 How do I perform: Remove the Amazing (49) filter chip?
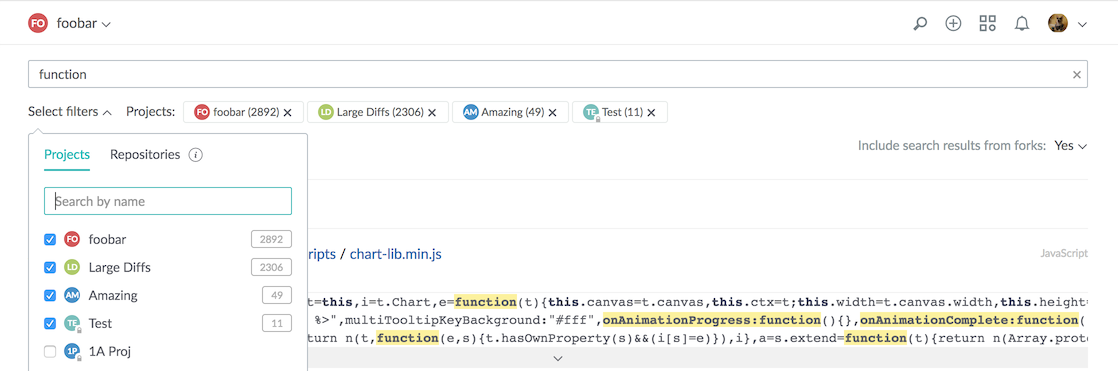[x=553, y=112]
